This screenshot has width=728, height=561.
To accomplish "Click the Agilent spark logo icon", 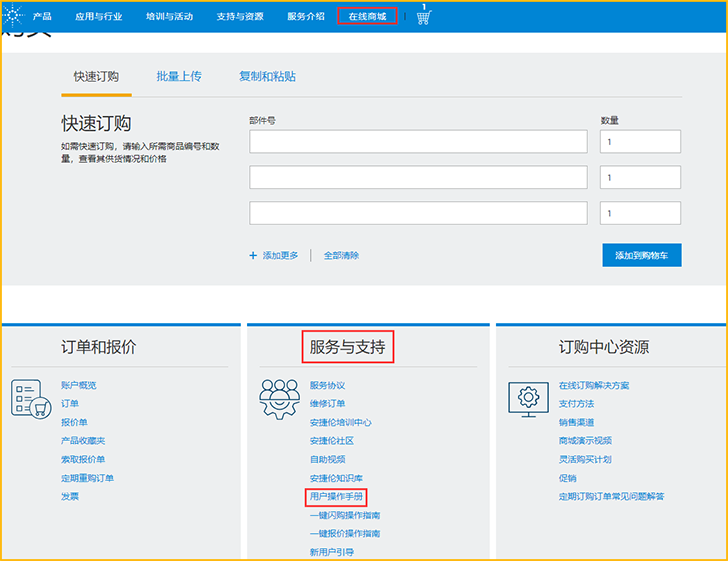I will 14,16.
